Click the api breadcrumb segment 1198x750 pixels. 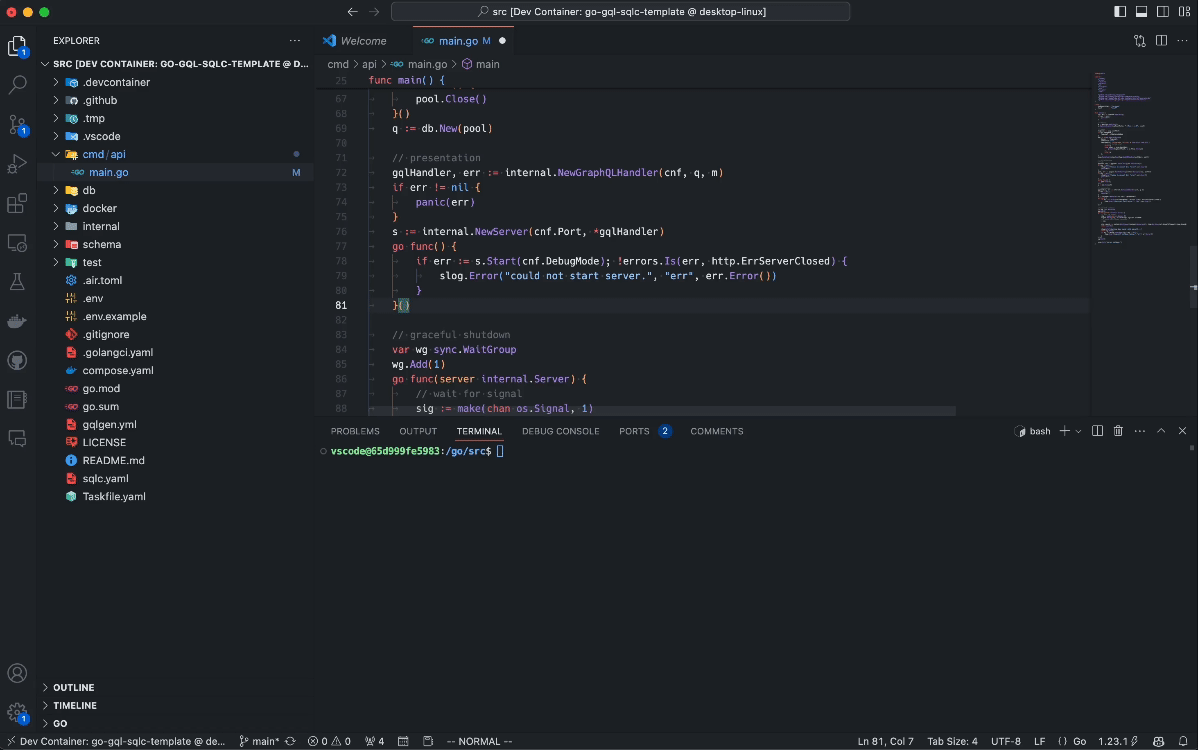coord(369,64)
